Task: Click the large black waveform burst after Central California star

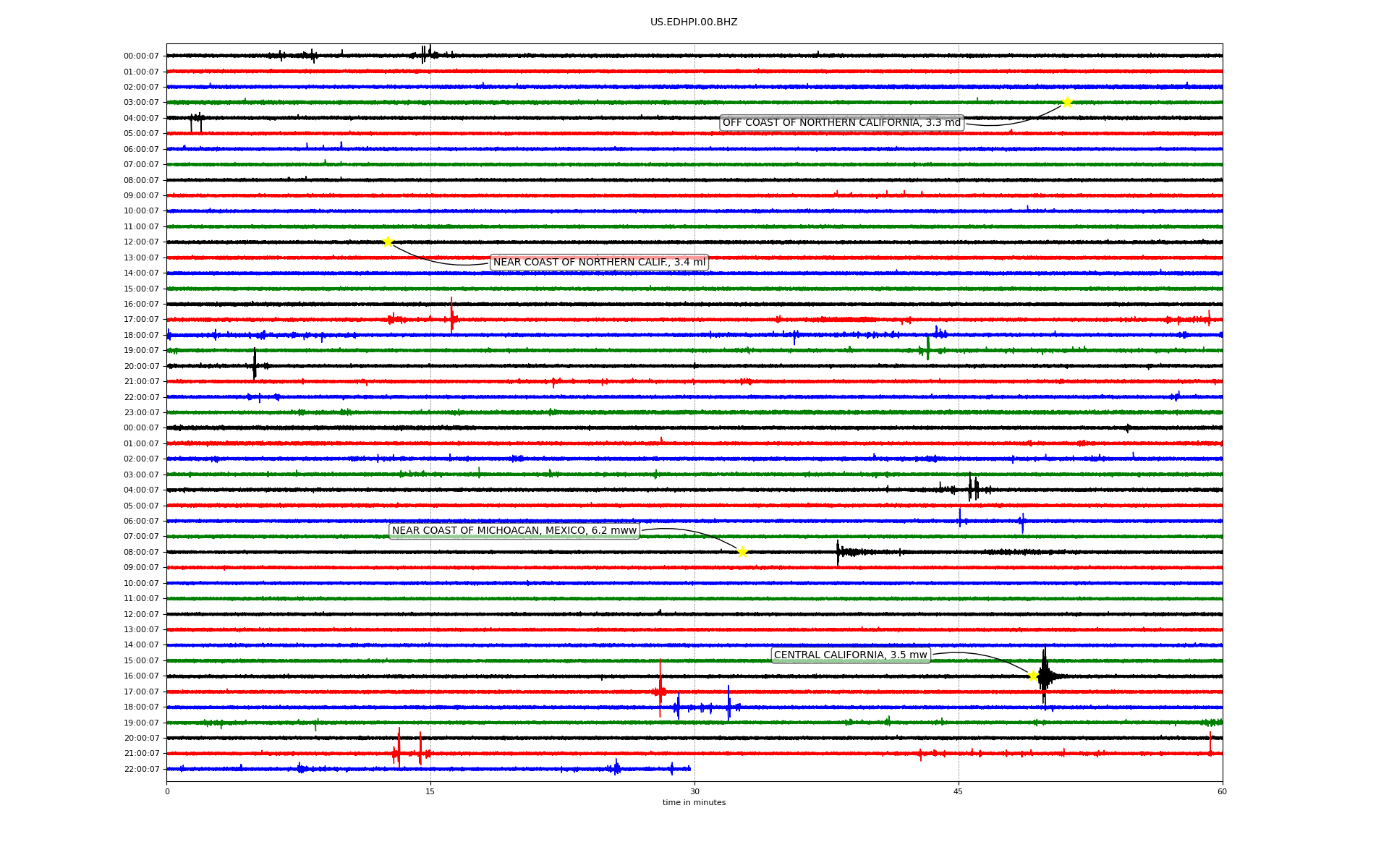Action: pyautogui.click(x=1045, y=676)
